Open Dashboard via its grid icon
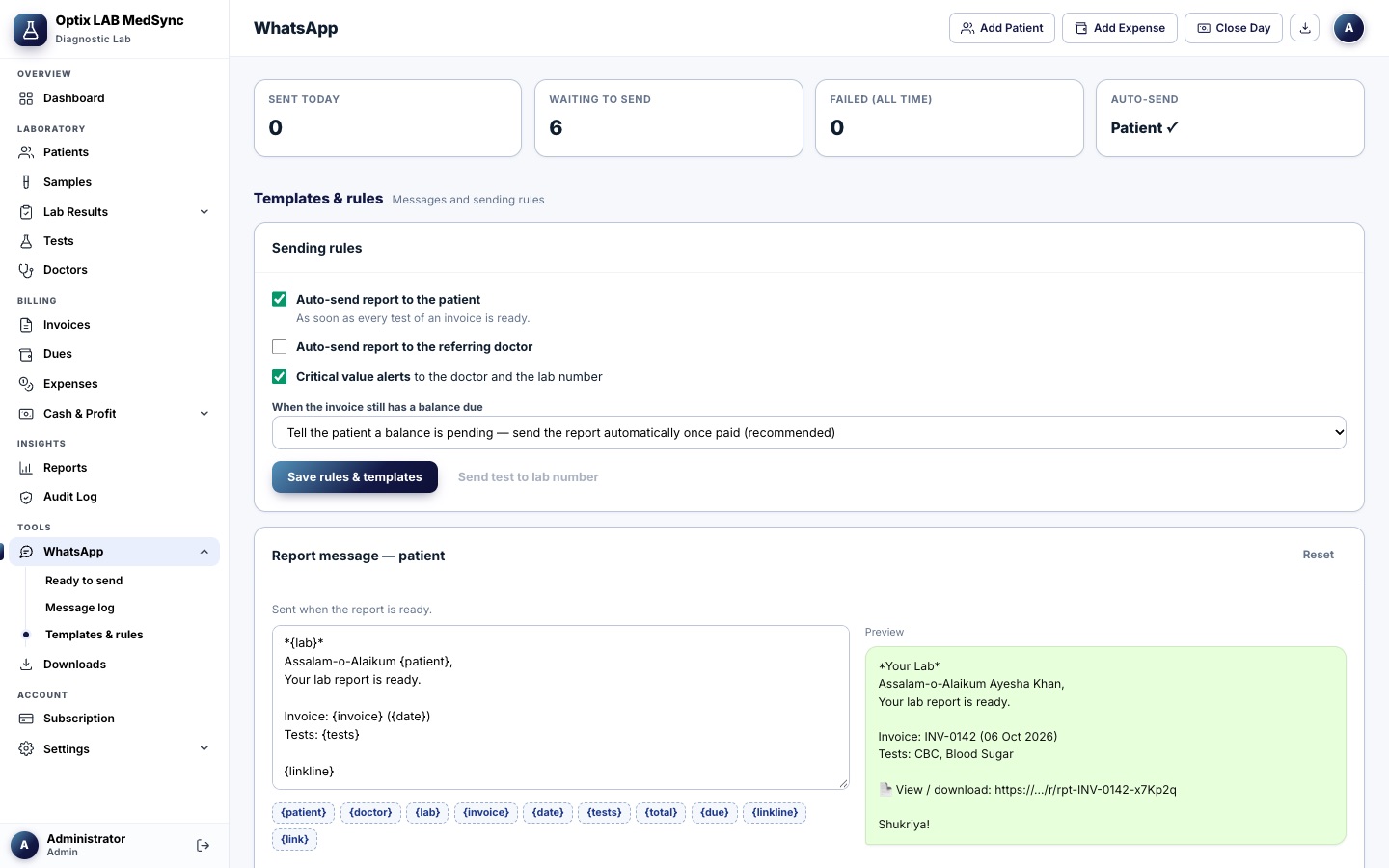1389x868 pixels. tap(26, 98)
